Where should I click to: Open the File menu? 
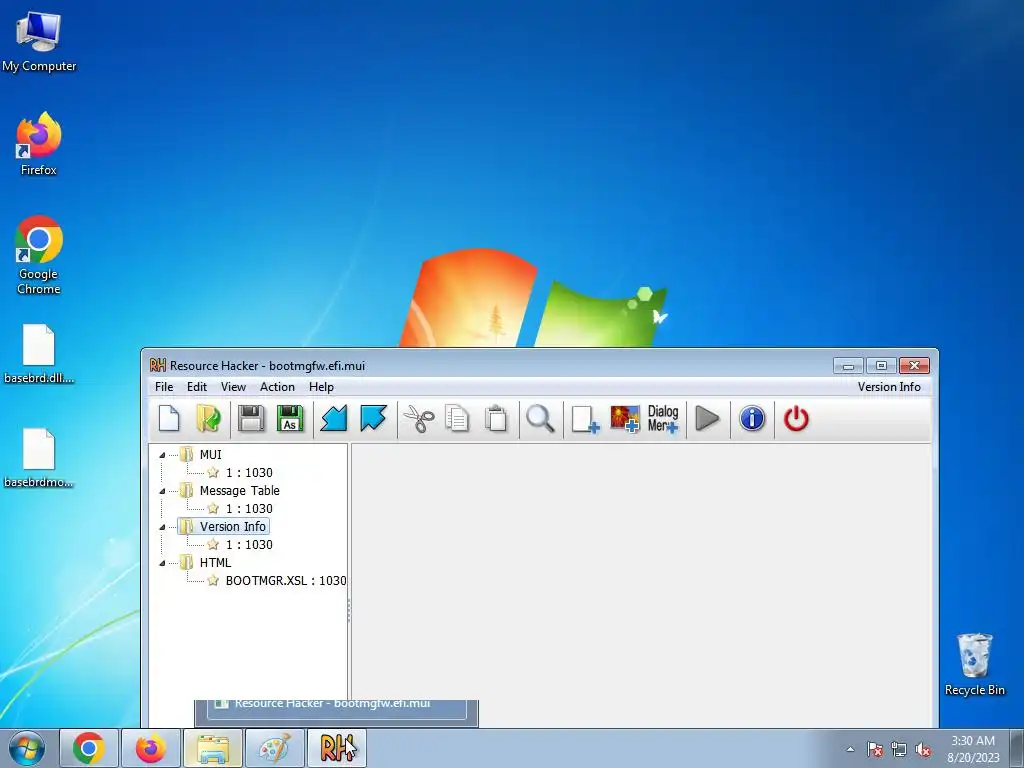click(164, 387)
